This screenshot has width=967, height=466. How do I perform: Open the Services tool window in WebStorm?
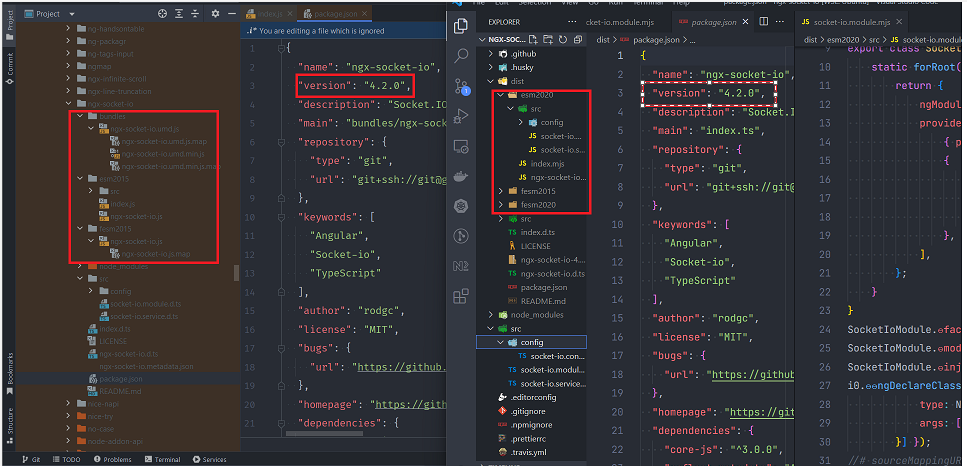[209, 459]
